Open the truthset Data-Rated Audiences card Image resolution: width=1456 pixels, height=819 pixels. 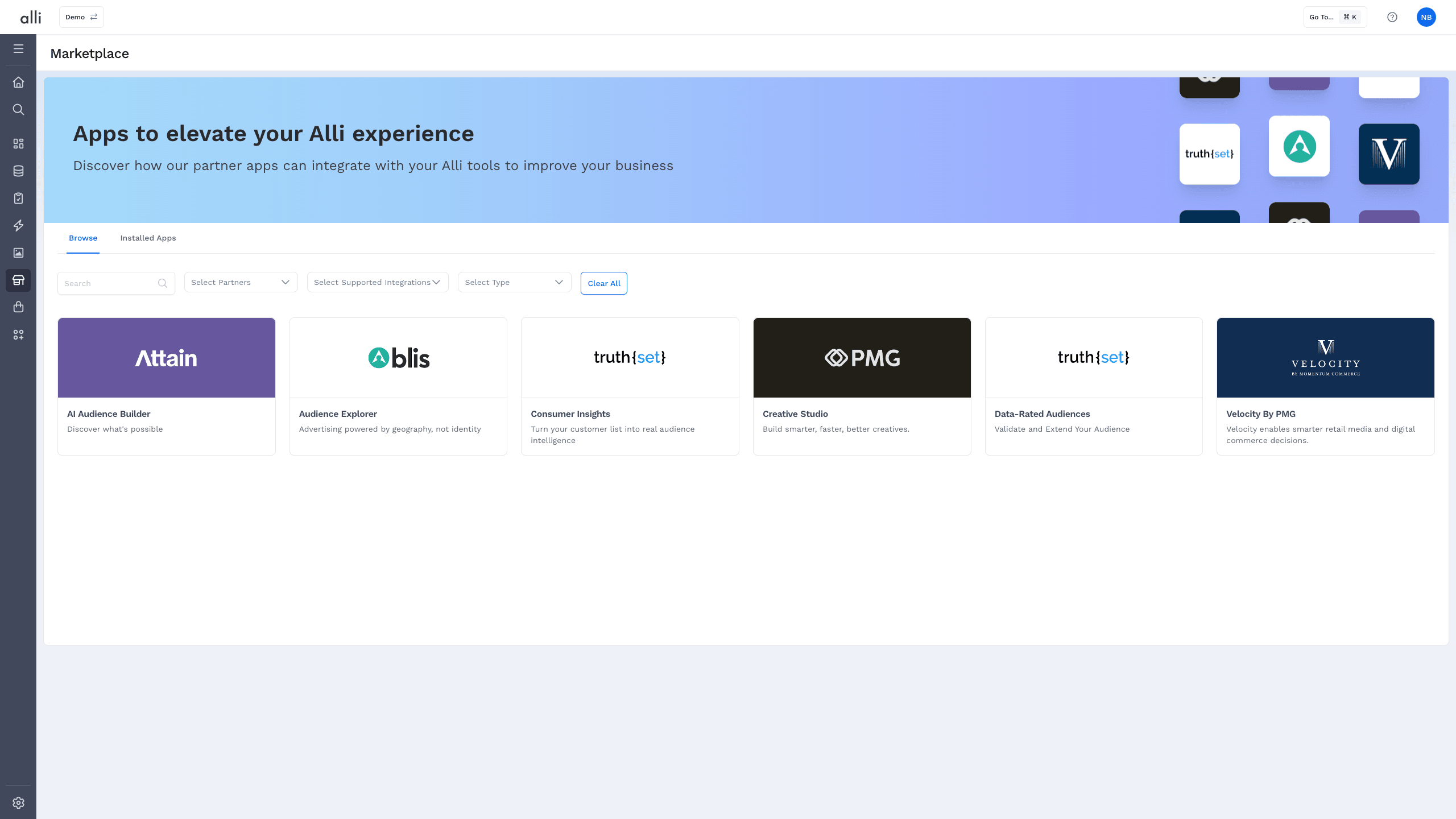click(1094, 386)
